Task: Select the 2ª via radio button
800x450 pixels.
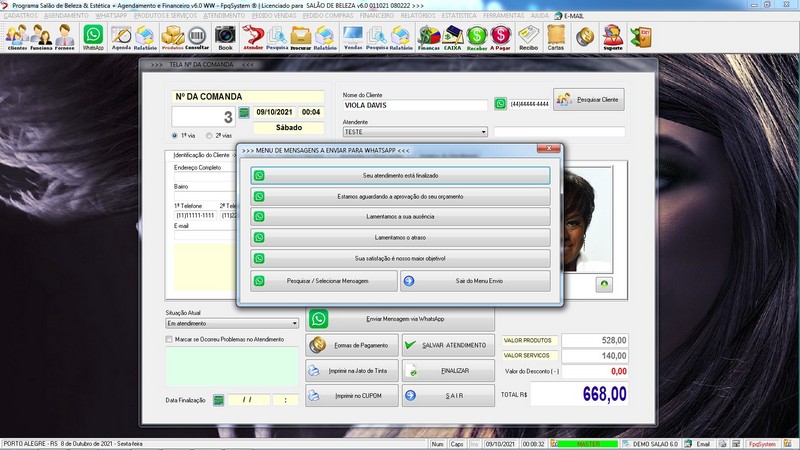Action: pyautogui.click(x=209, y=136)
